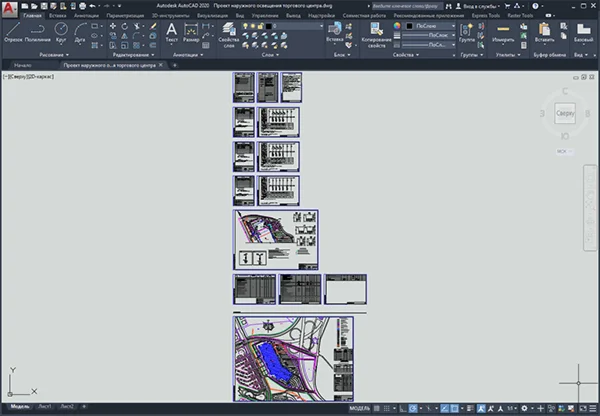Image resolution: width=600 pixels, height=416 pixels.
Task: Click the МСК coordinate system button
Action: pyautogui.click(x=564, y=152)
